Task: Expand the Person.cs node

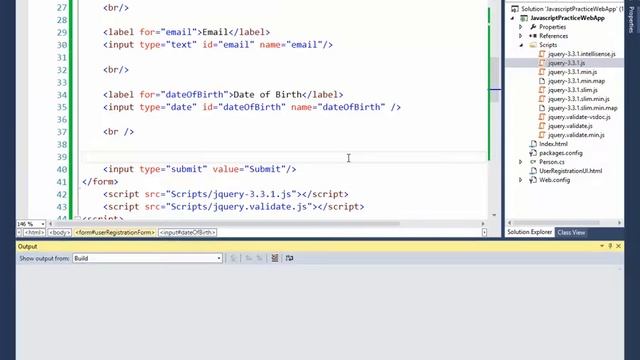Action: 521,162
